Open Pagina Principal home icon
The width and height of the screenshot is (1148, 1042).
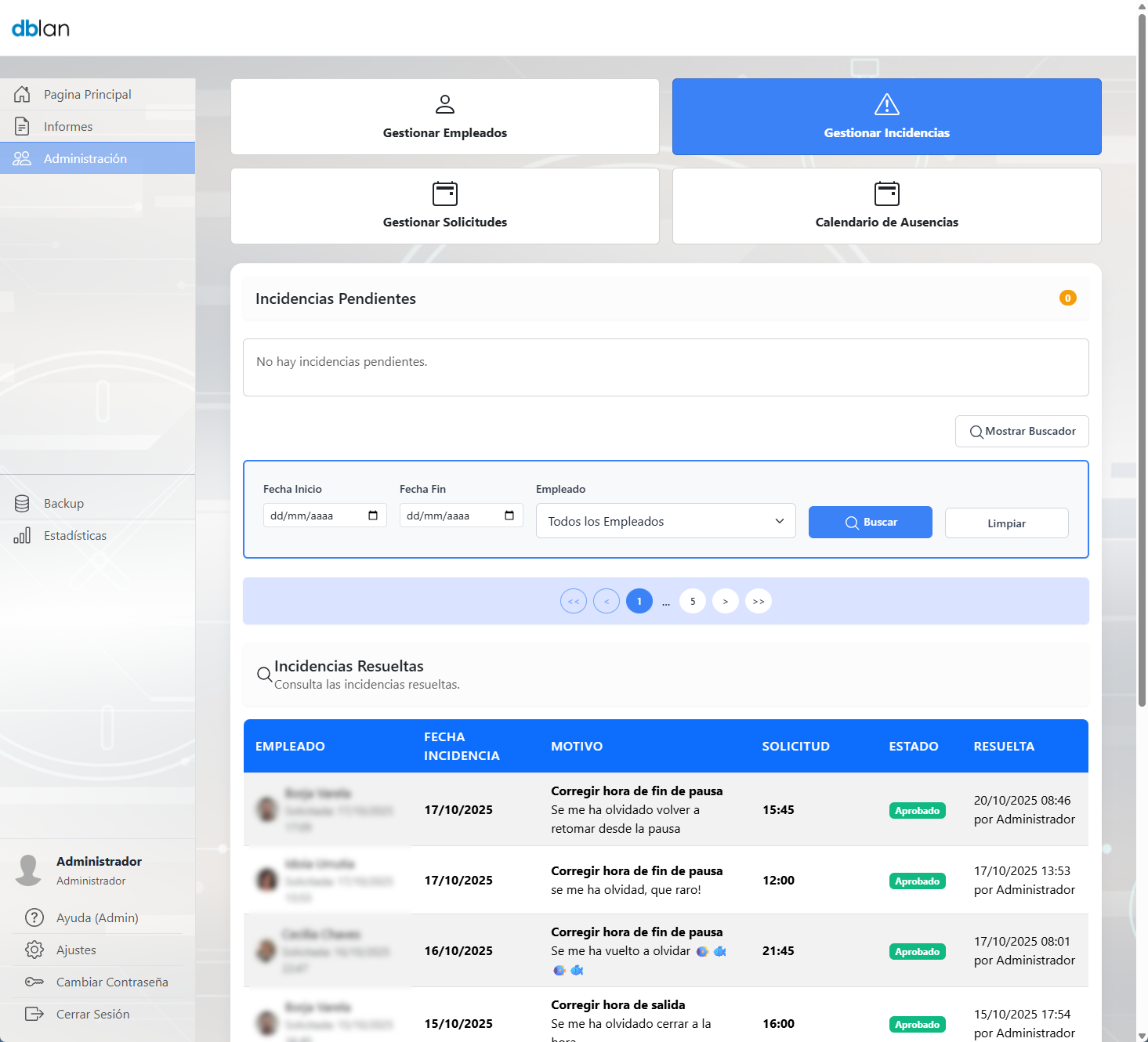(22, 94)
